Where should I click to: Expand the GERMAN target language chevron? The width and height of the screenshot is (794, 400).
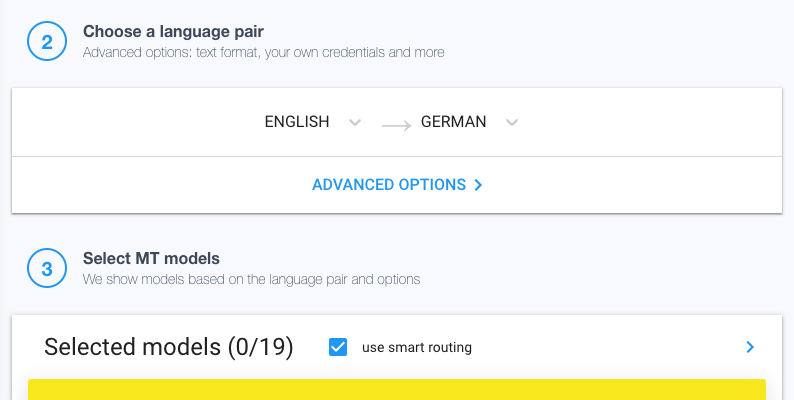point(511,123)
